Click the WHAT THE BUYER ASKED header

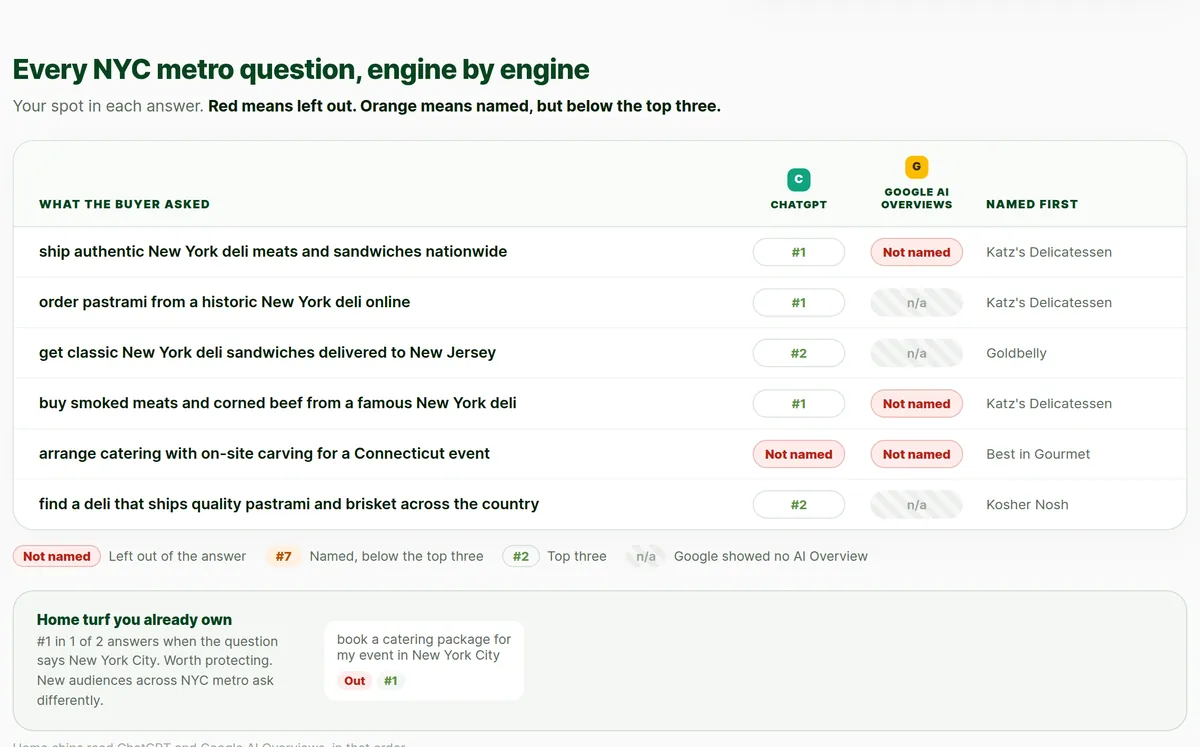(x=124, y=204)
